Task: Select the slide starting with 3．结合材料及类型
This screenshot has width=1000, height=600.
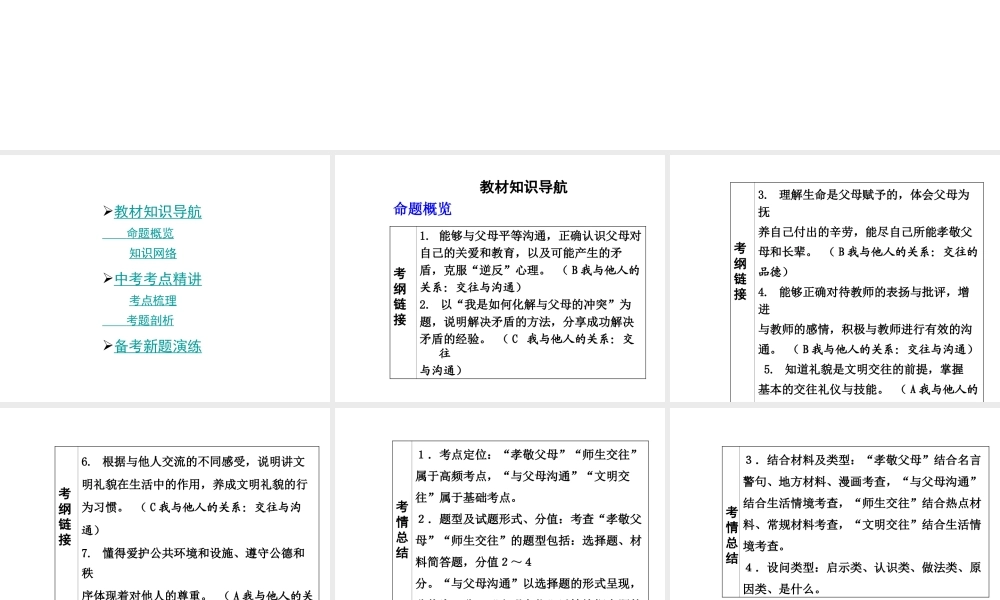Action: (835, 504)
